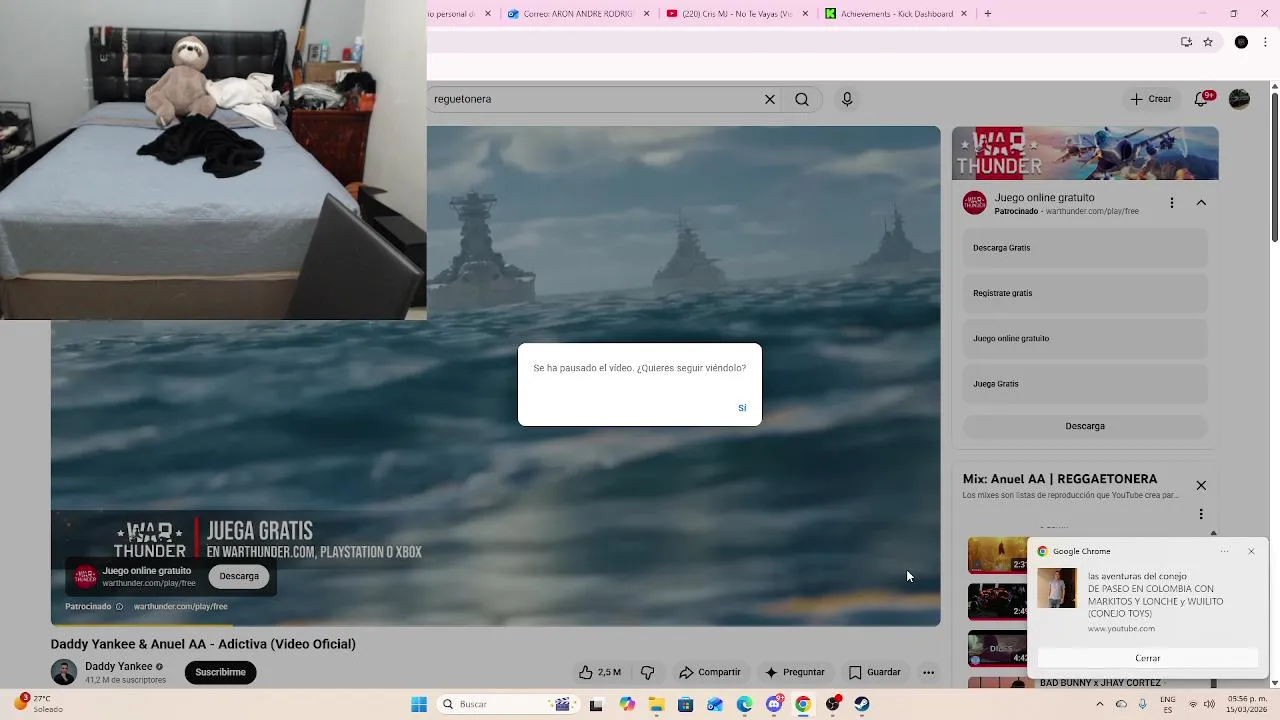Select the Juego online gratuito ad row
Screen dimensions: 1280x720
[1085, 338]
